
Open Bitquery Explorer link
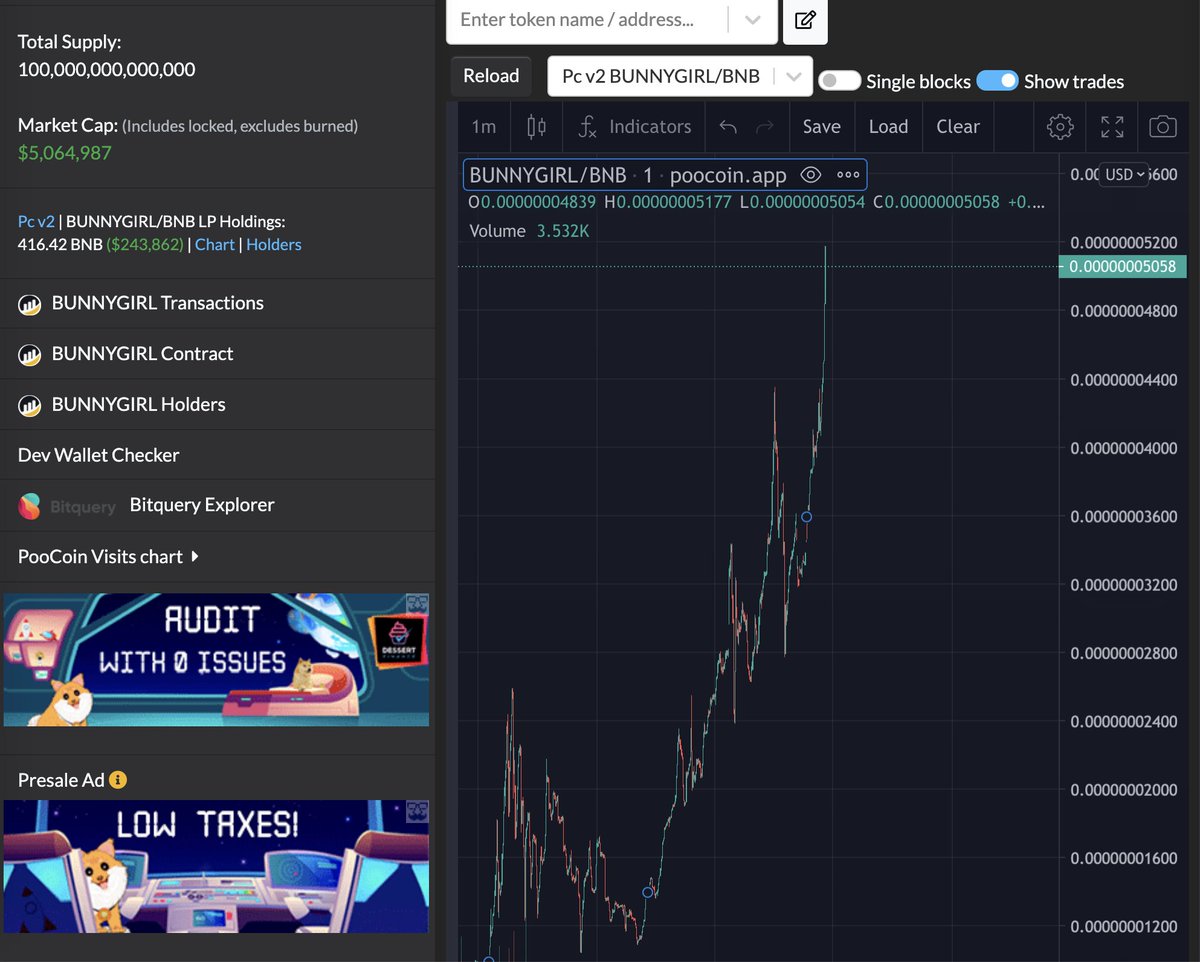202,505
